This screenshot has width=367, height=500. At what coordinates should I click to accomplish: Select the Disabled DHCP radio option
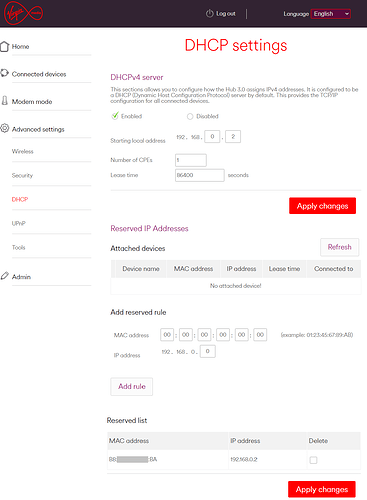coord(190,116)
